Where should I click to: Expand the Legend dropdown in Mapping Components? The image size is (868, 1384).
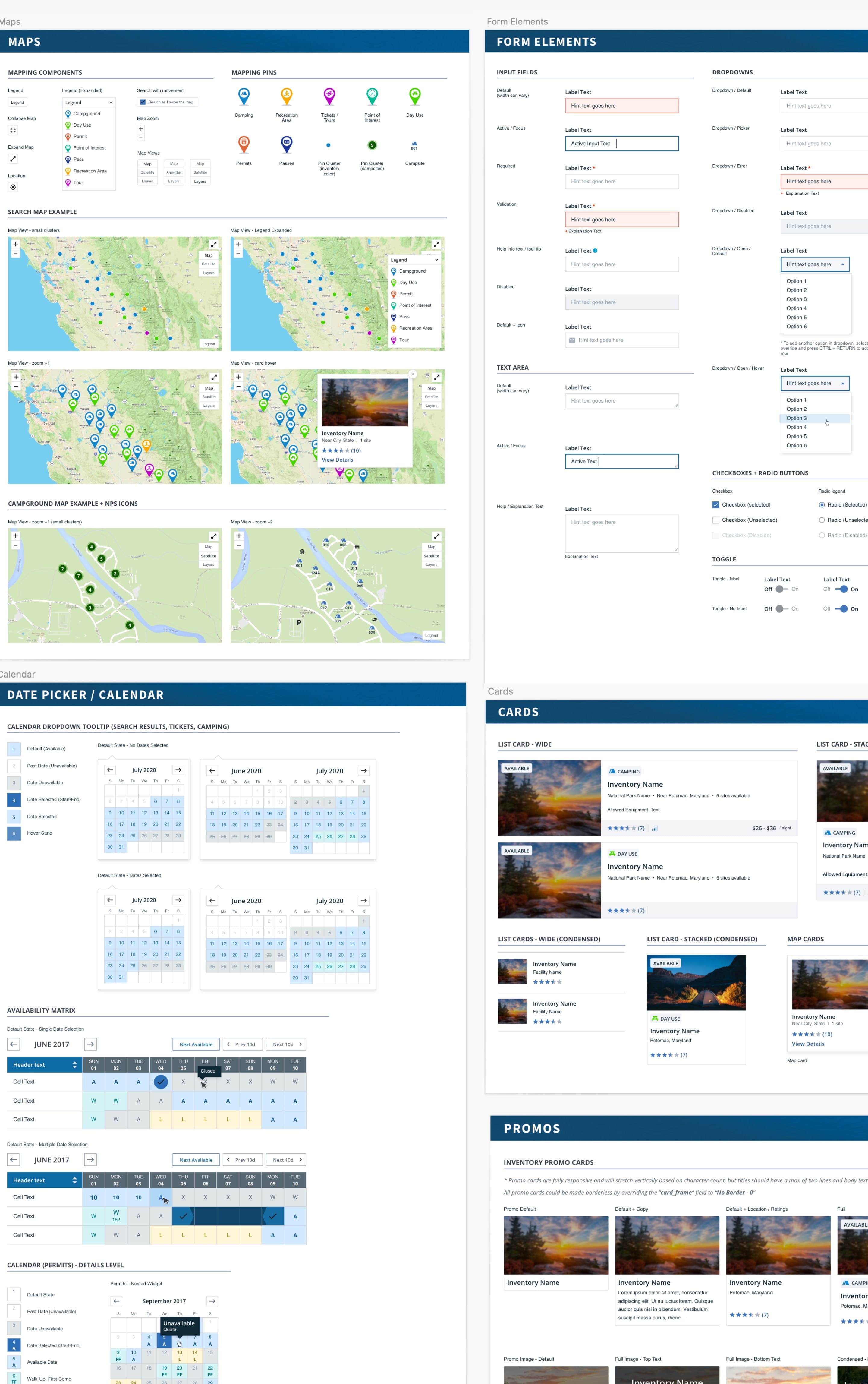tap(88, 102)
